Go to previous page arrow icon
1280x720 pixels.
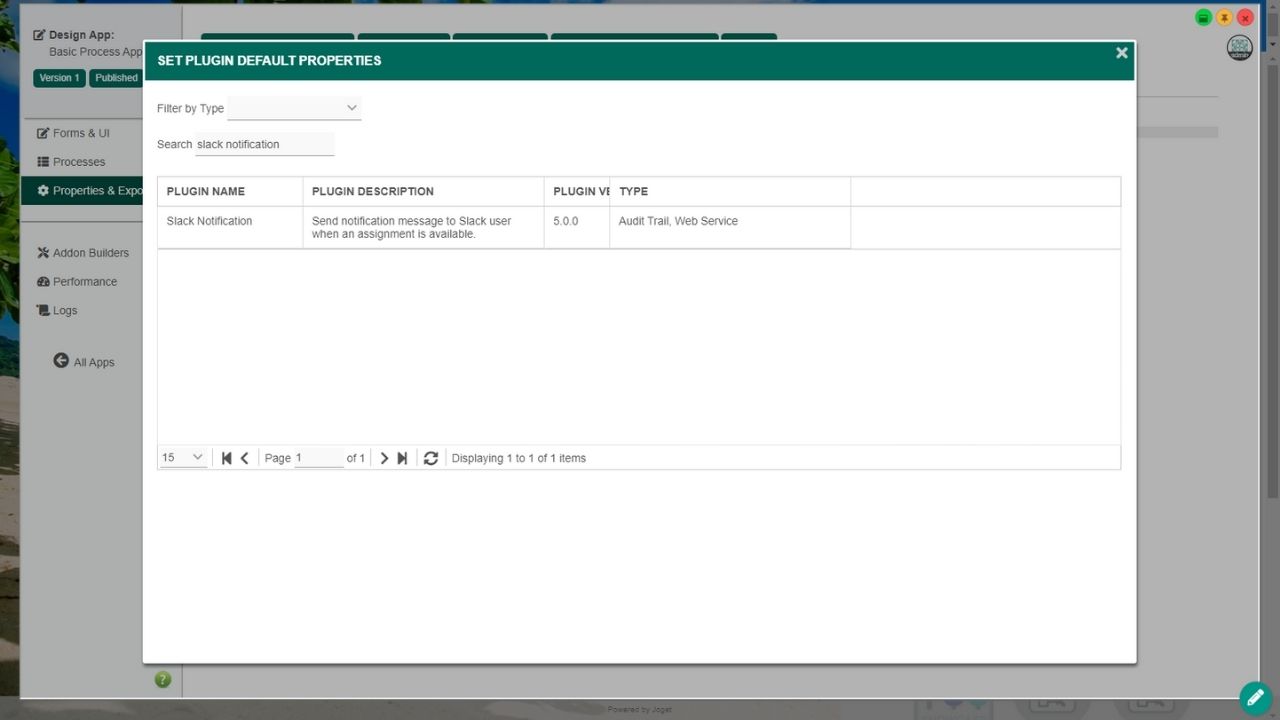[x=245, y=458]
